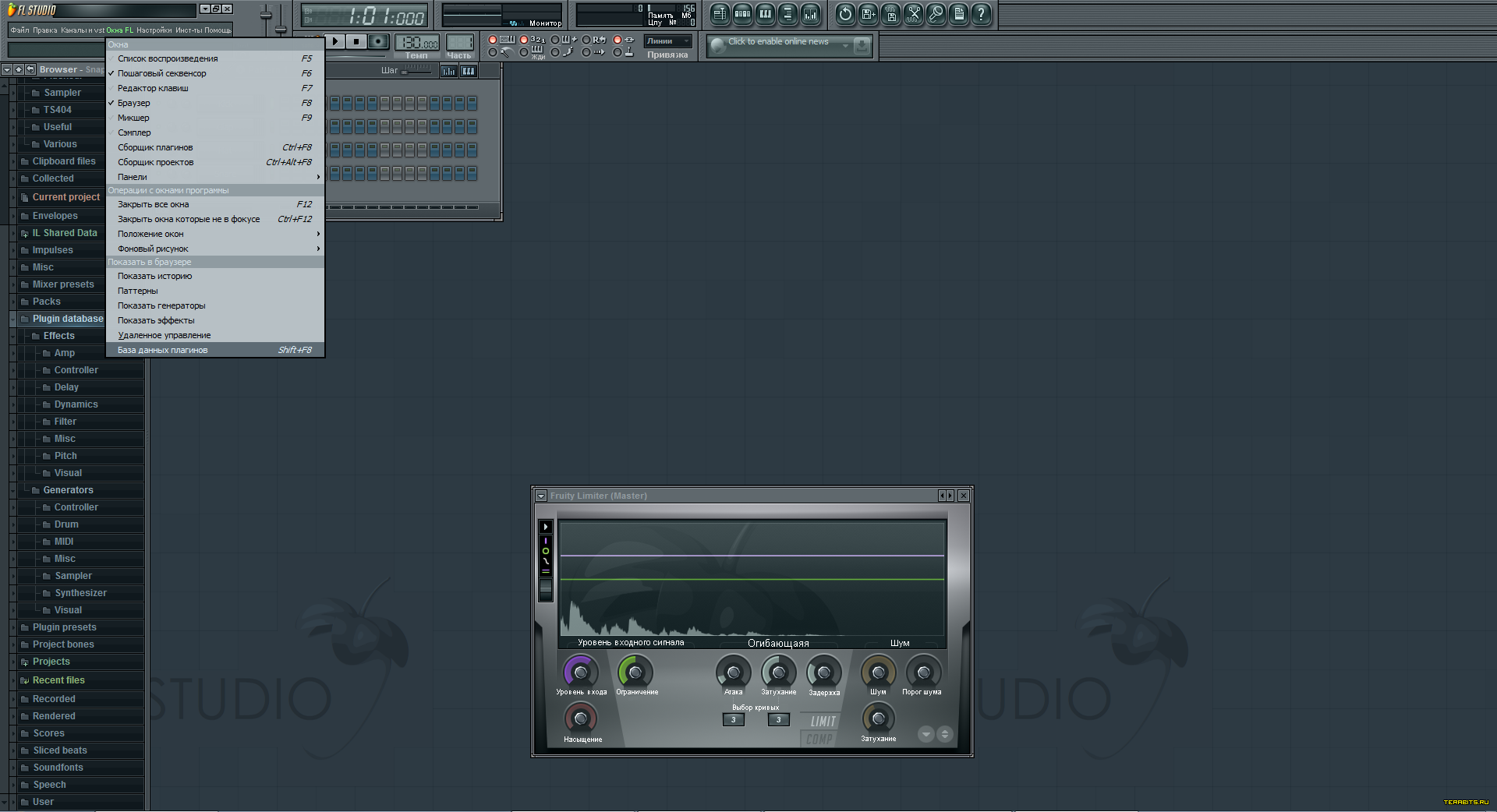Click the help question mark icon
This screenshot has width=1497, height=812.
coord(981,14)
